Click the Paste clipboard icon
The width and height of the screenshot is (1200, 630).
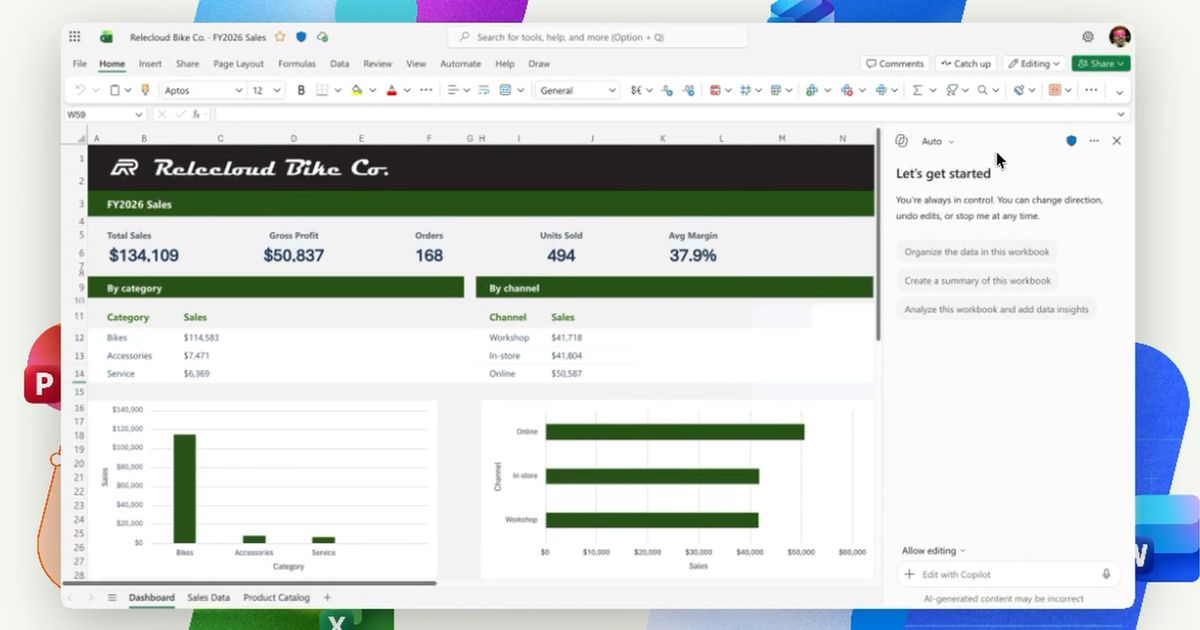tap(115, 90)
